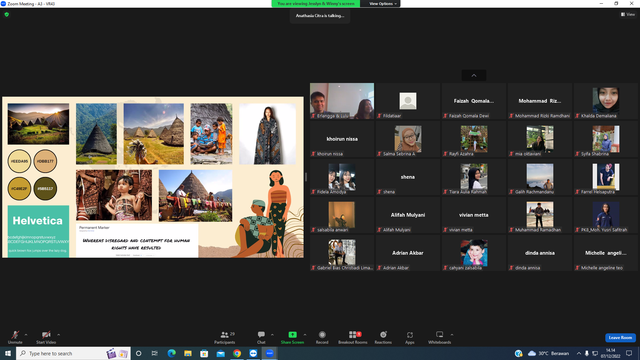This screenshot has width=640, height=360.
Task: Collapse gallery with the up chevron
Action: [x=474, y=76]
